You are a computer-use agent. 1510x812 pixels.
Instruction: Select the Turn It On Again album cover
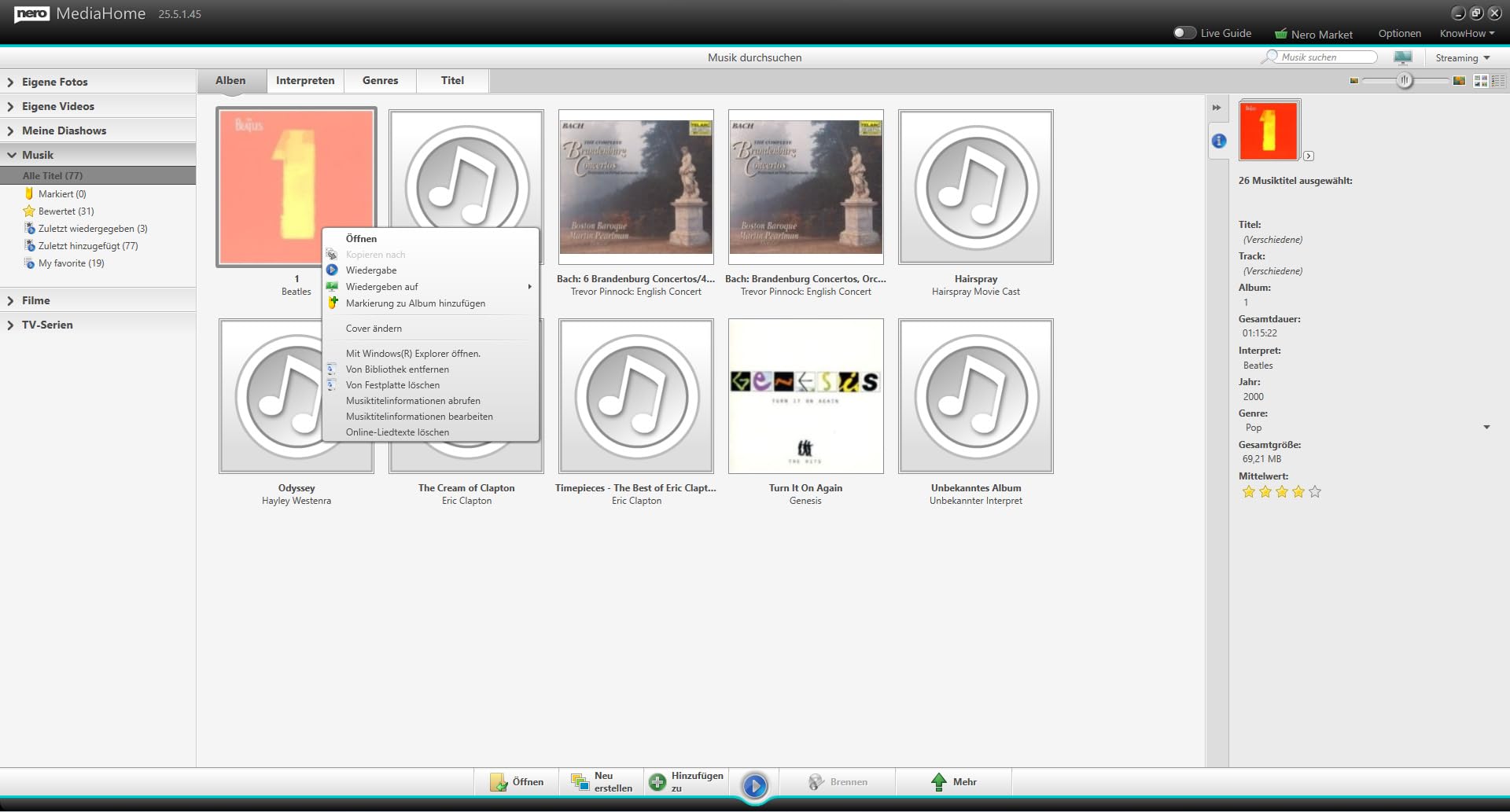tap(805, 396)
